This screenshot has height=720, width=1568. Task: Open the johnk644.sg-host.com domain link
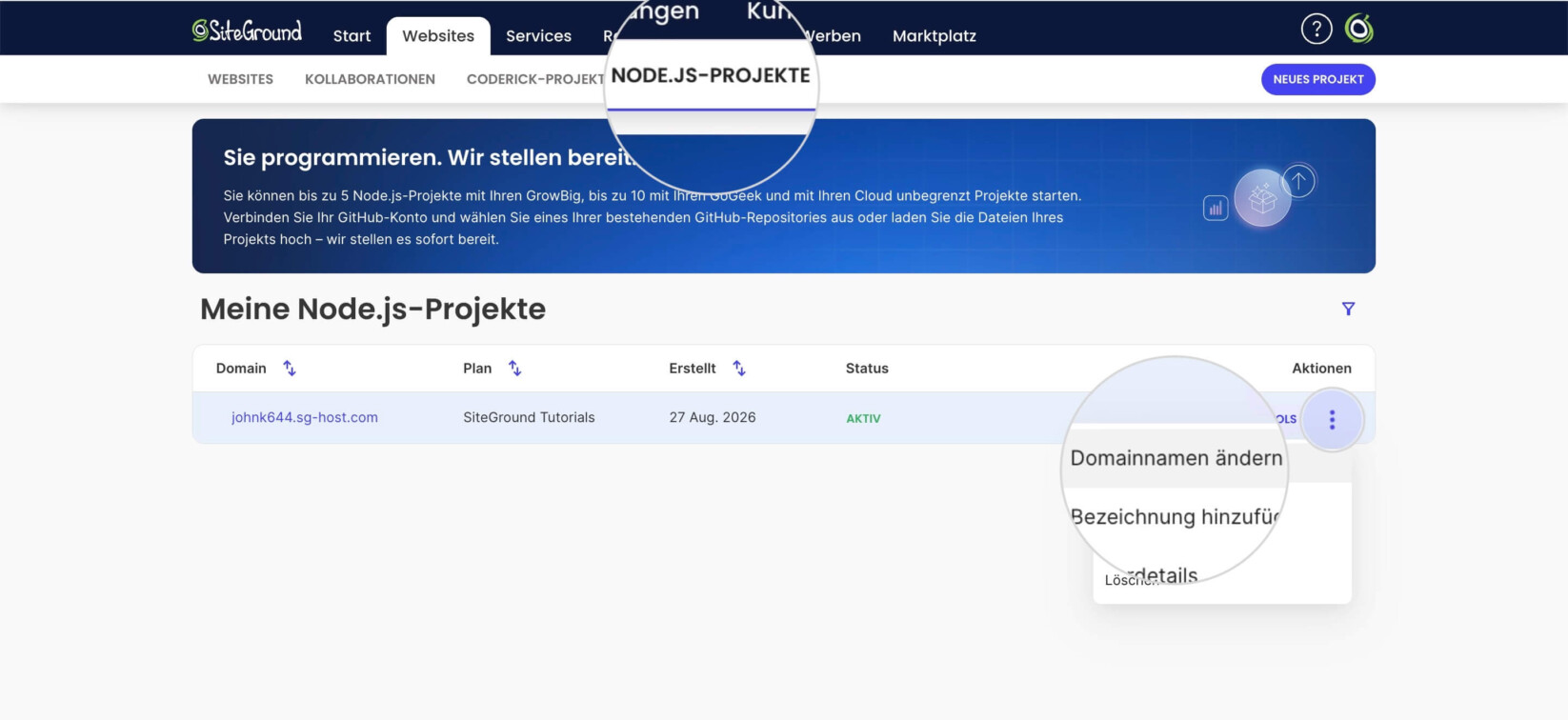[305, 417]
